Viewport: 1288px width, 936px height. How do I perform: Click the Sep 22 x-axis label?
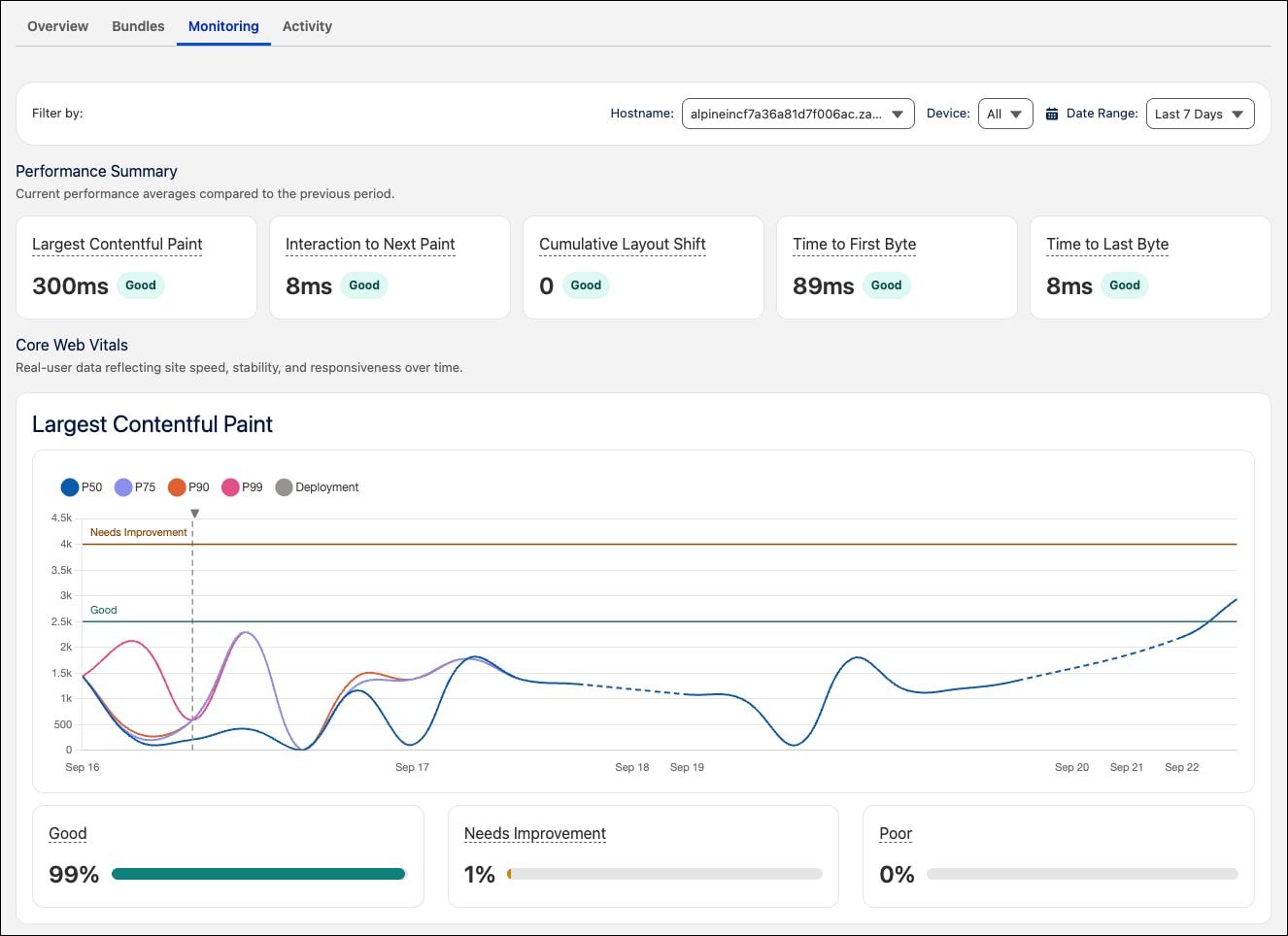tap(1182, 767)
